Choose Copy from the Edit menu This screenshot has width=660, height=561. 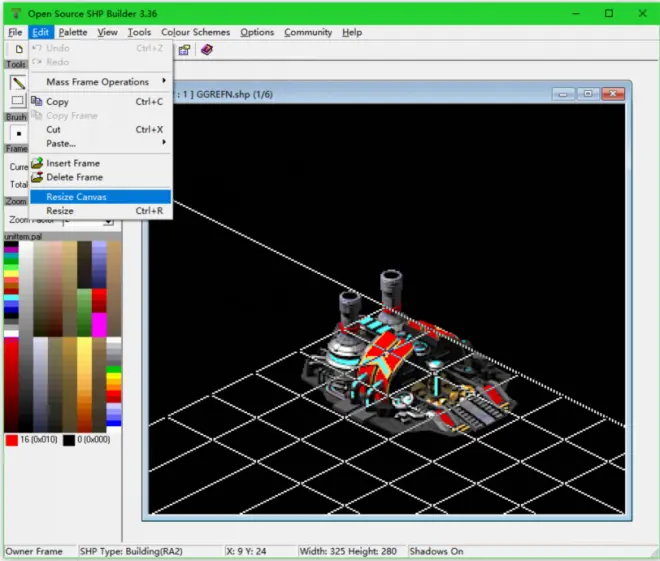[101, 101]
